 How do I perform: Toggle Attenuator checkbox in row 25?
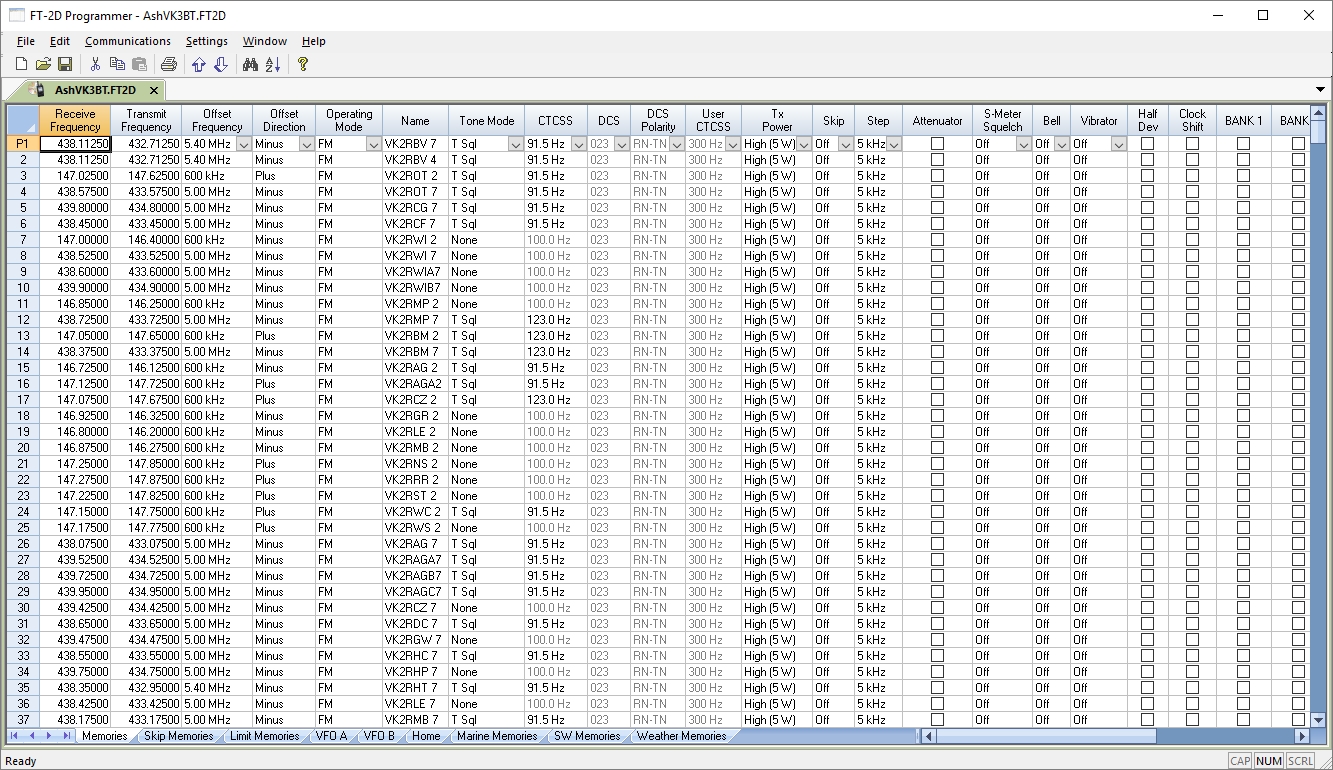click(937, 528)
